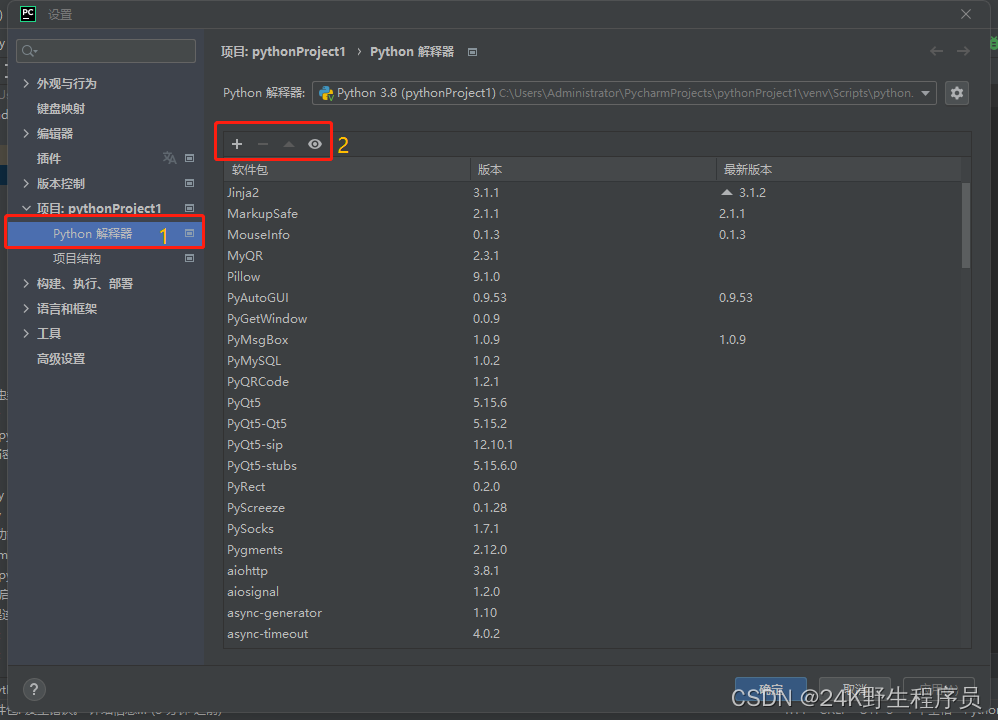This screenshot has height=720, width=998.
Task: Click the help question mark button
Action: (x=34, y=689)
